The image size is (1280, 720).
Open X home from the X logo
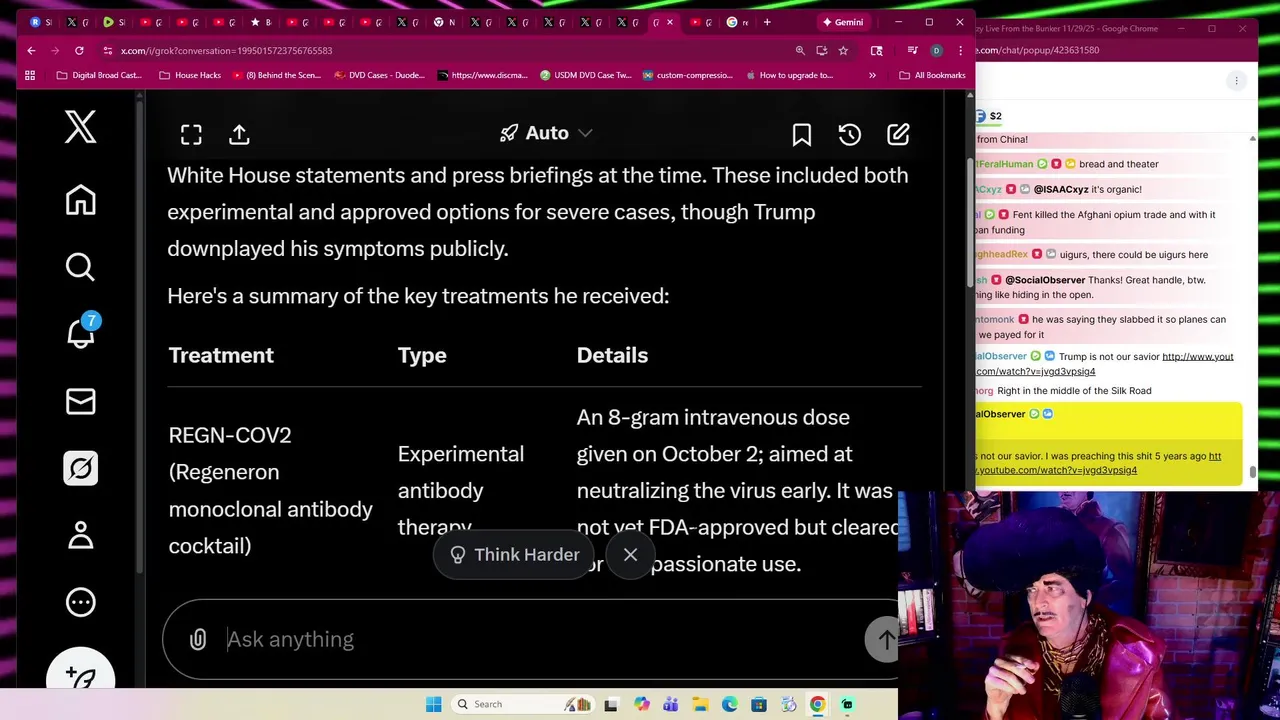pyautogui.click(x=80, y=127)
